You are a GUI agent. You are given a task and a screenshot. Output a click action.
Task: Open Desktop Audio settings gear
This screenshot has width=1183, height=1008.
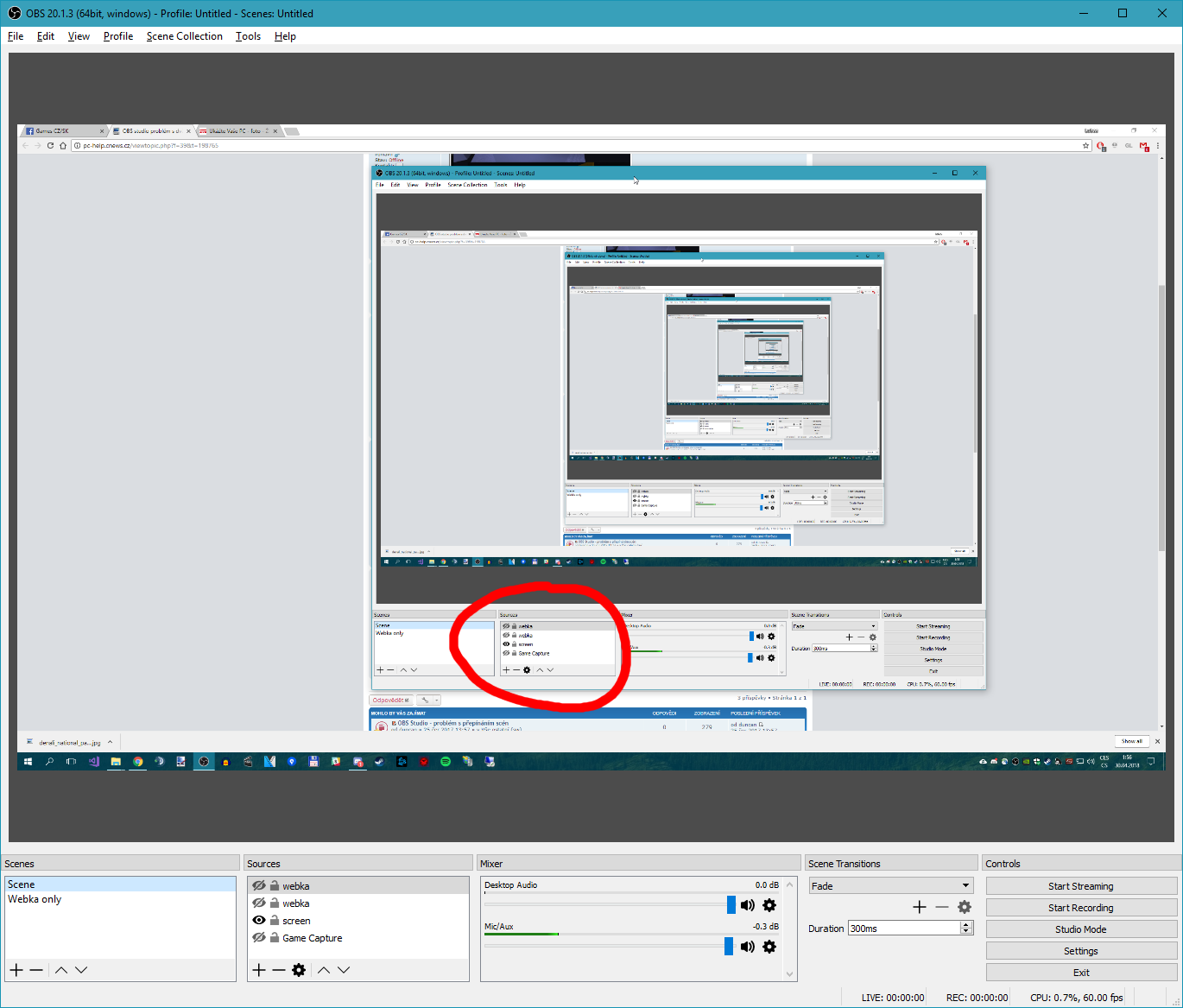[x=769, y=905]
